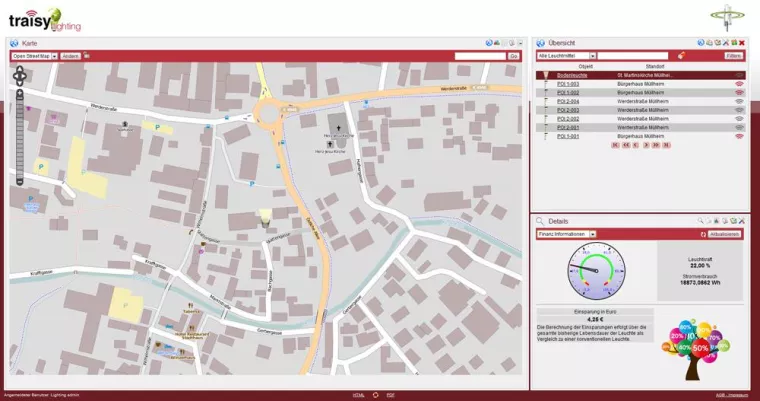The image size is (760, 401).
Task: Click the zoom out minus button on map
Action: tap(19, 182)
